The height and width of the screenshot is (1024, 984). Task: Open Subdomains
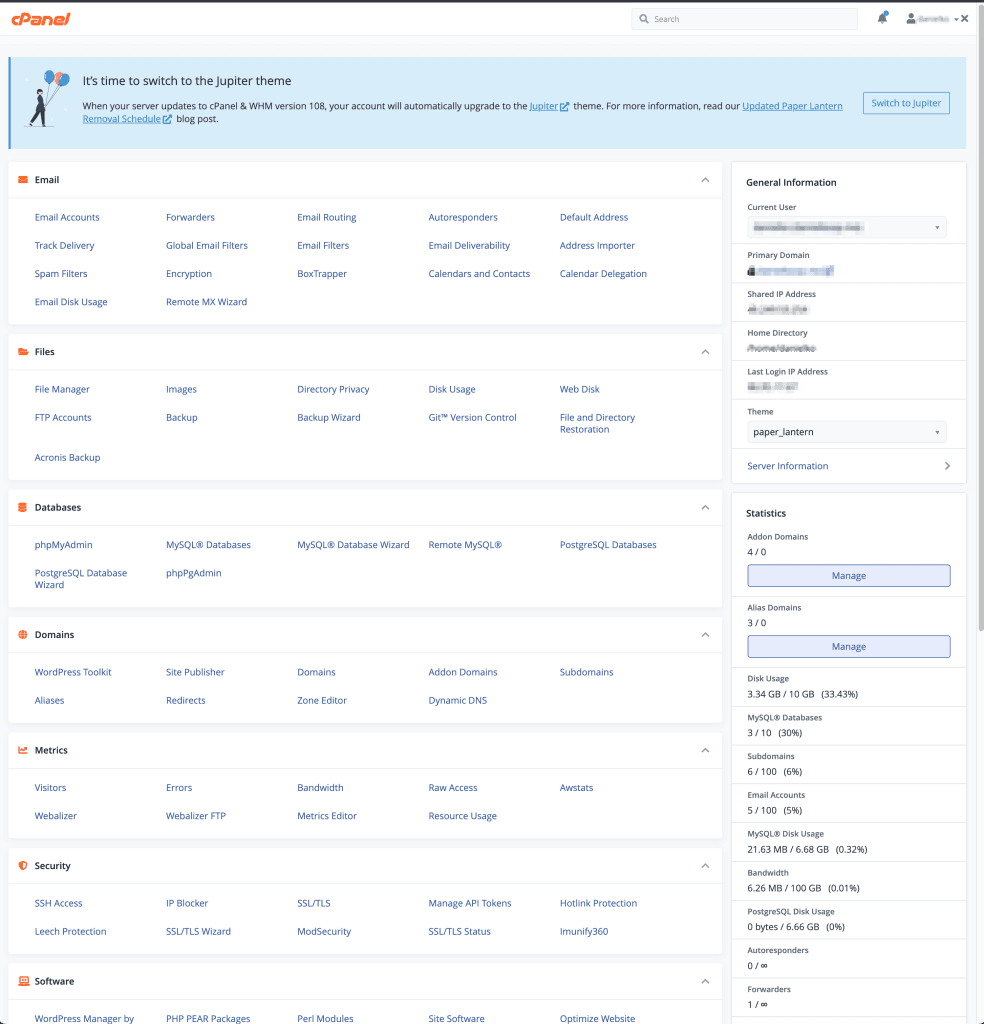coord(586,672)
